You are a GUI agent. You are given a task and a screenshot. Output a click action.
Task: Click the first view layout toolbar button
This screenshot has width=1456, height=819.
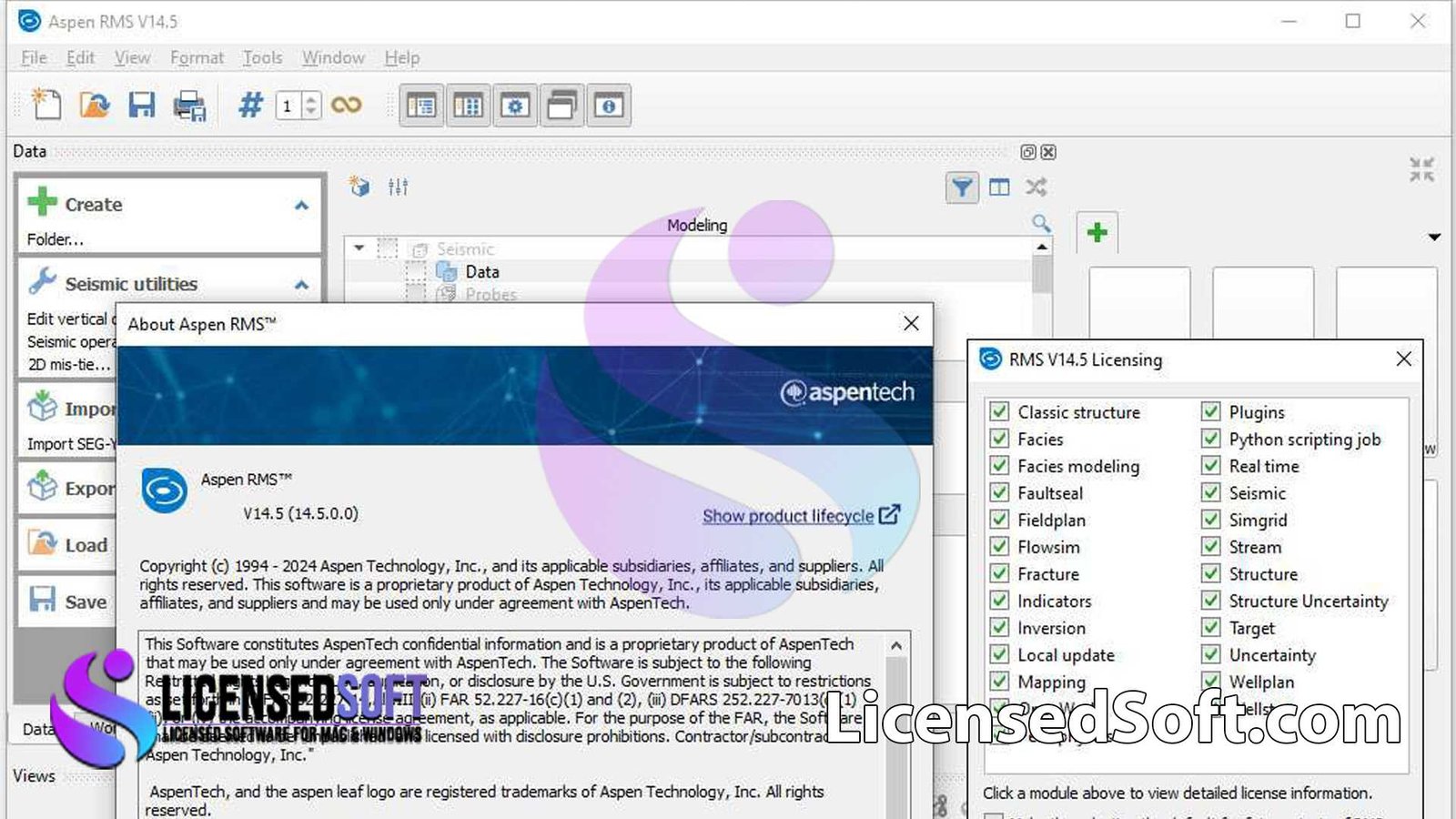pyautogui.click(x=421, y=106)
